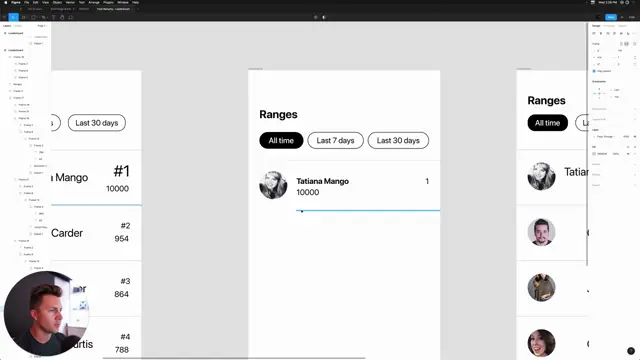Image resolution: width=640 pixels, height=360 pixels.
Task: Click the horizontal canvas scrollbar
Action: coord(234,358)
